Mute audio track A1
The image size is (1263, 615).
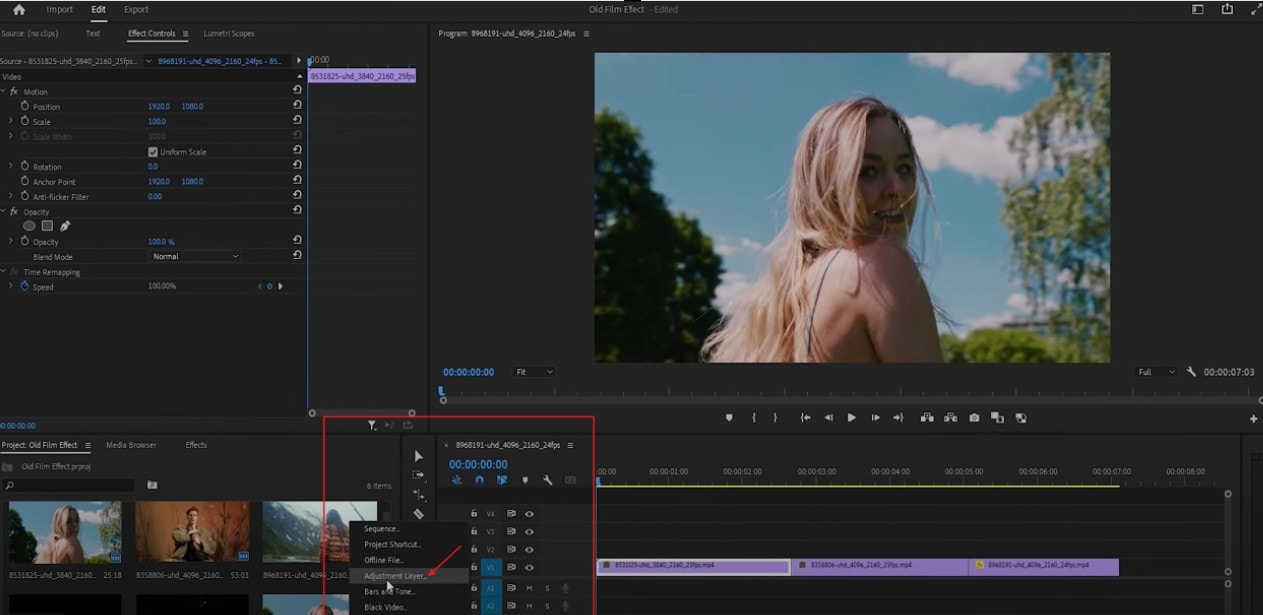[529, 588]
